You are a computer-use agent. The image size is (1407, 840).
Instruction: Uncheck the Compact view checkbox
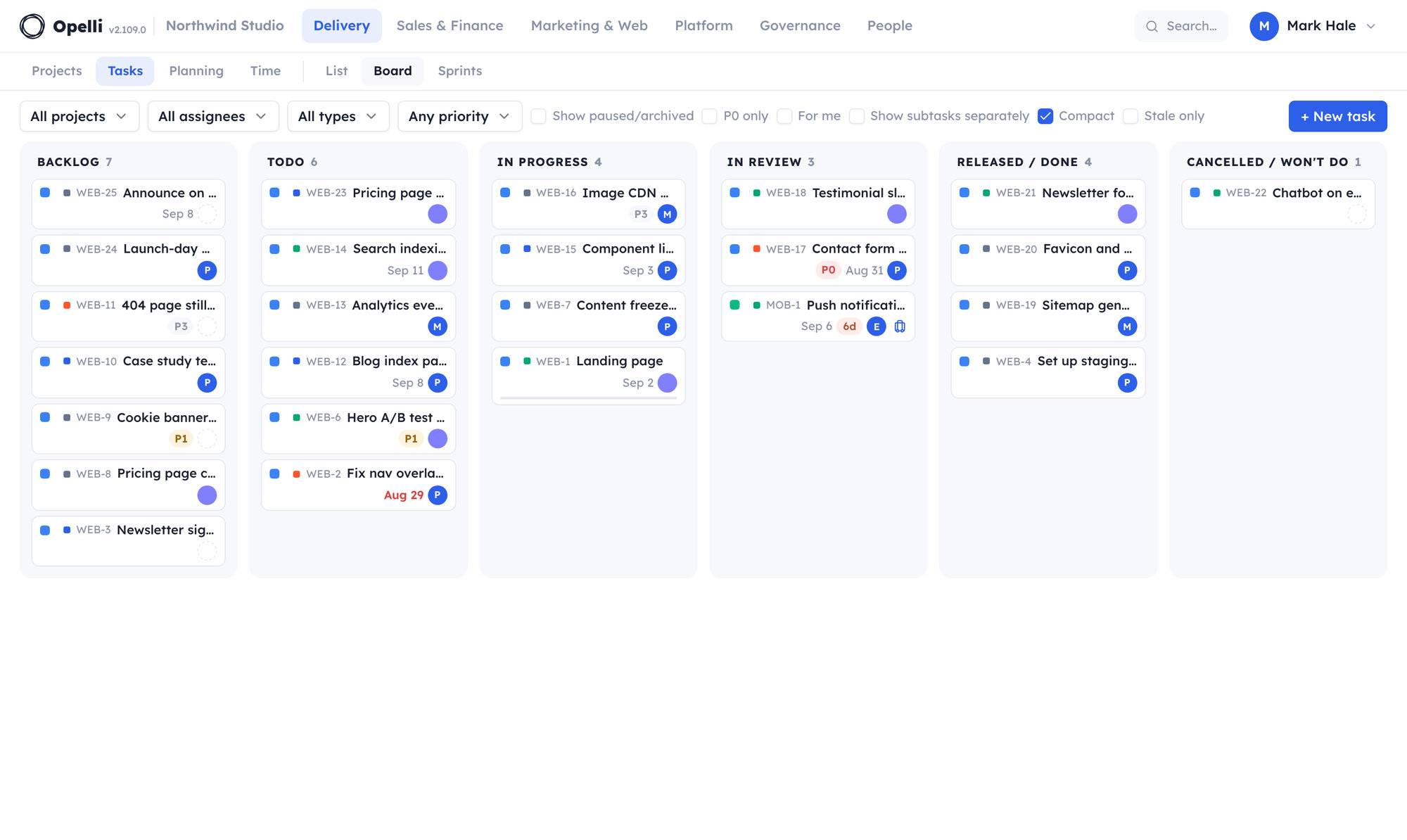[x=1045, y=116]
